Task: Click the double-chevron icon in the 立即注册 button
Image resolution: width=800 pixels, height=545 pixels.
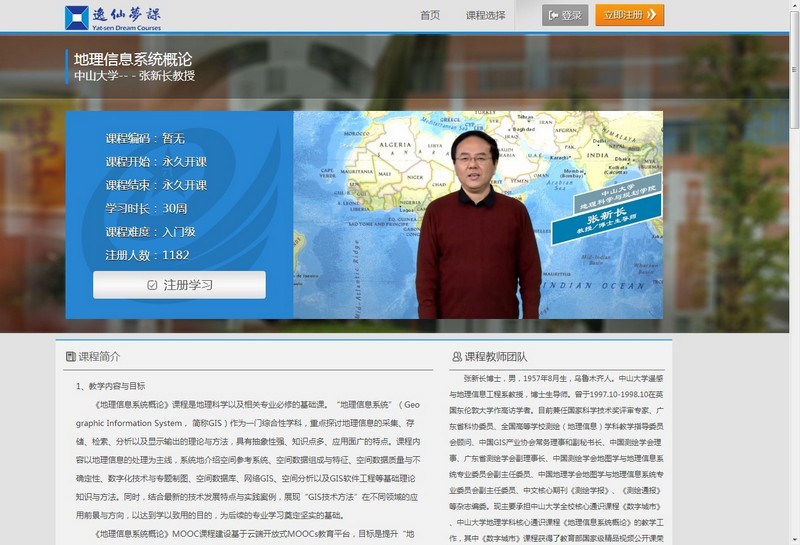Action: pyautogui.click(x=651, y=15)
